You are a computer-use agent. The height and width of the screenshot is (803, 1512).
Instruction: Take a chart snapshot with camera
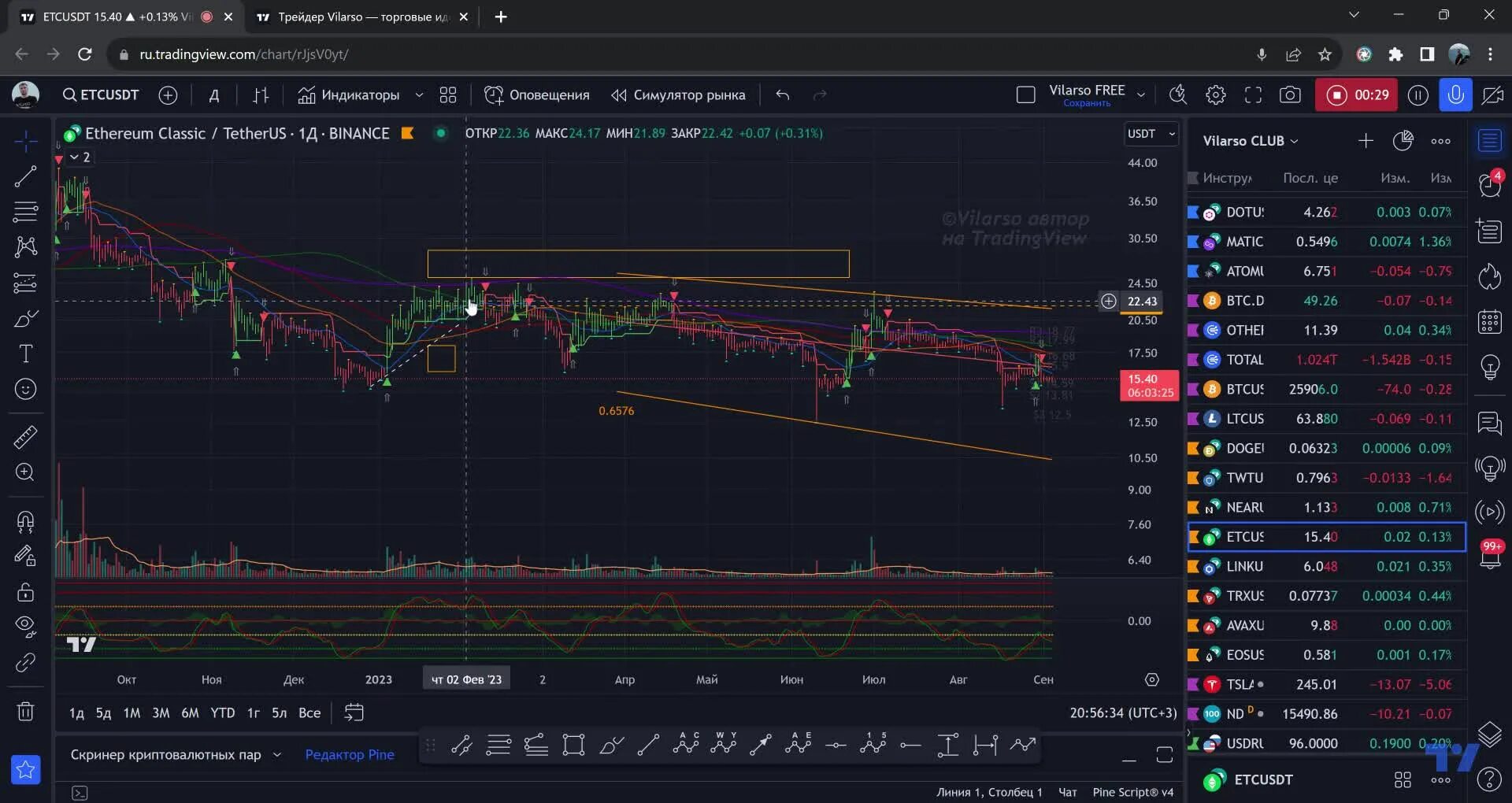tap(1290, 95)
